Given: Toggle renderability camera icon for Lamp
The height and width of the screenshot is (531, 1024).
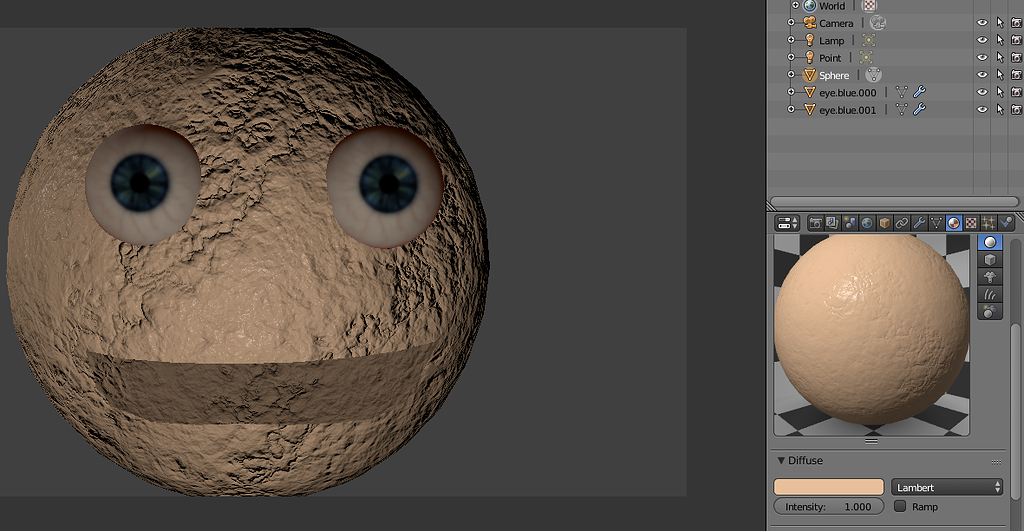Looking at the screenshot, I should click(1017, 40).
